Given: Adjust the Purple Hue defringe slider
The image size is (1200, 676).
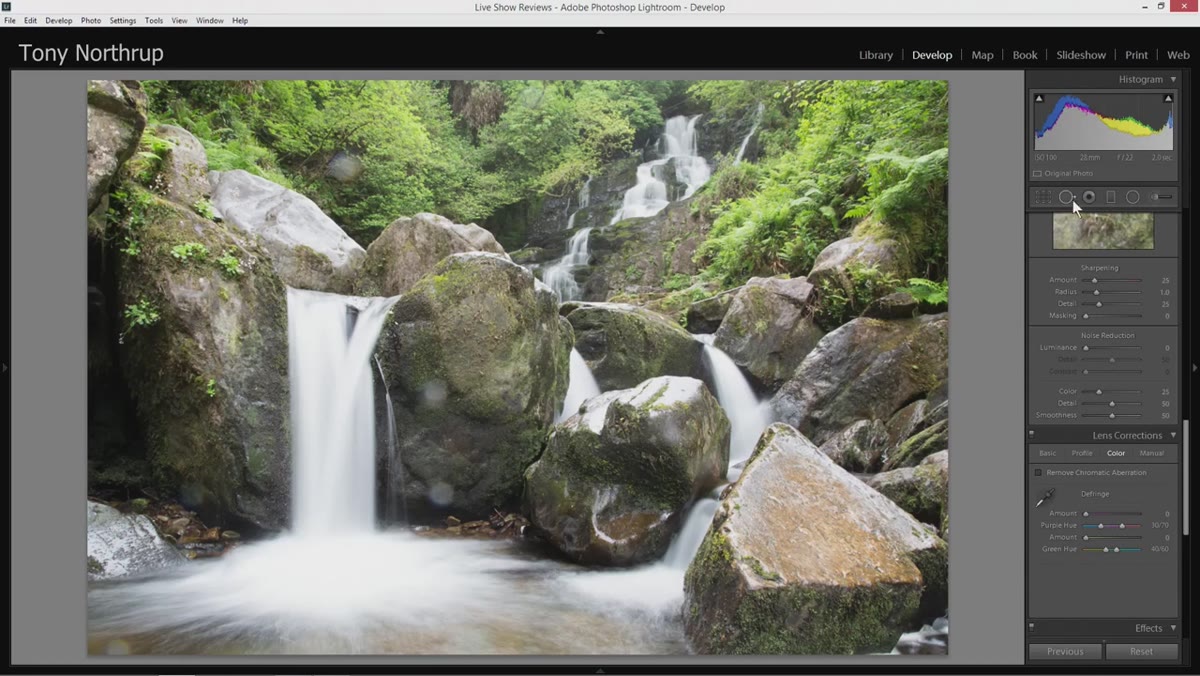Looking at the screenshot, I should [1112, 525].
